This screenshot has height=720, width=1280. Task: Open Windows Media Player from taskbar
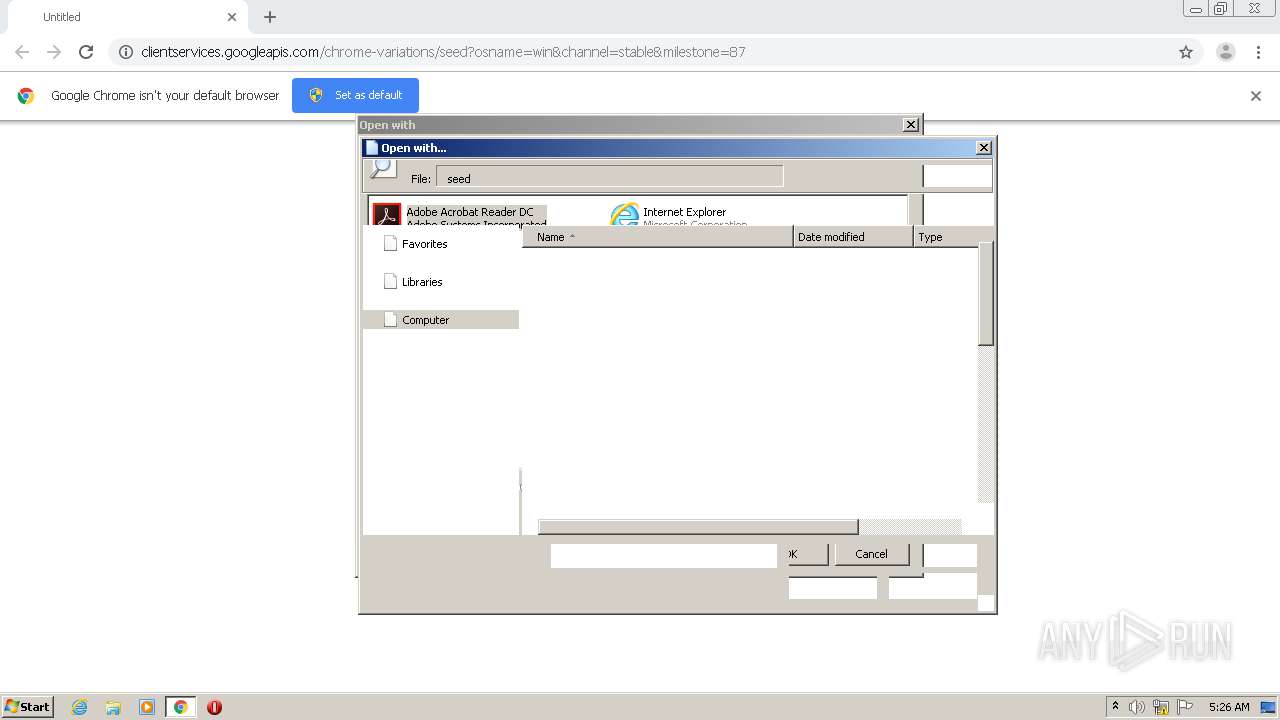pyautogui.click(x=147, y=707)
